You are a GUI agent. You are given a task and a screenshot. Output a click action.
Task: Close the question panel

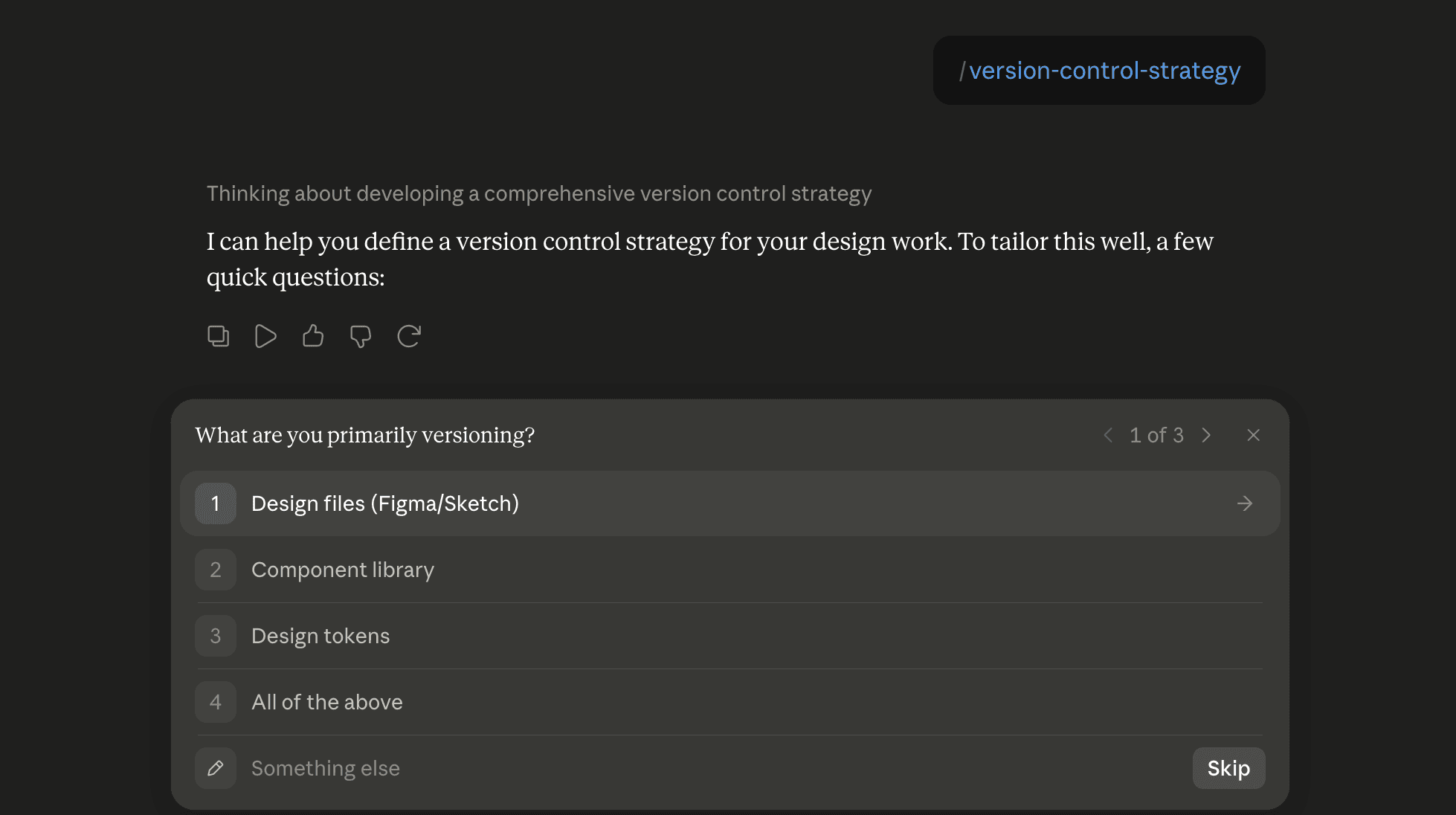pos(1254,435)
